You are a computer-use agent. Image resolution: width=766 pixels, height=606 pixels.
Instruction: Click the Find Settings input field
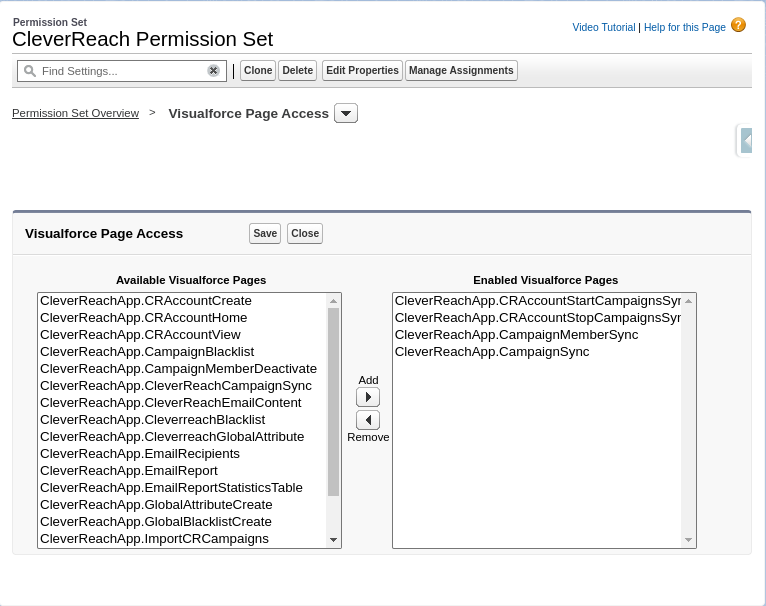(122, 71)
